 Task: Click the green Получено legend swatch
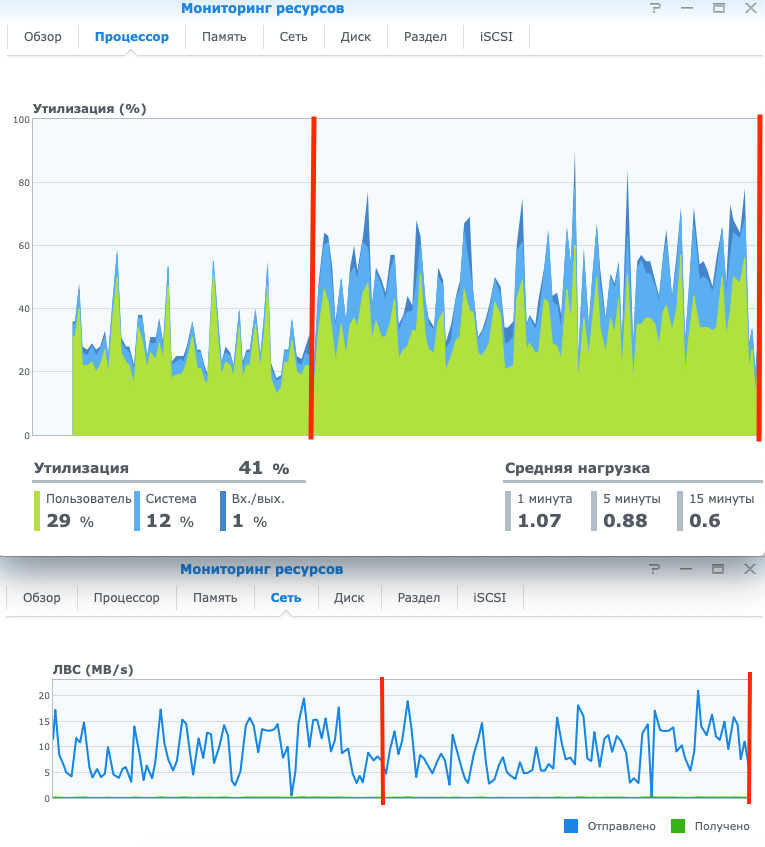click(677, 826)
